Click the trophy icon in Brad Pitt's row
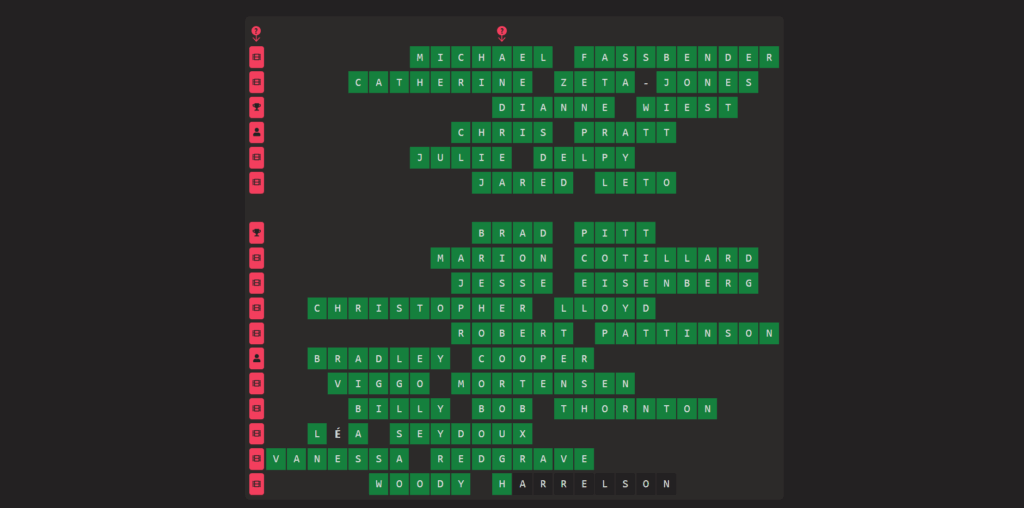This screenshot has width=1024, height=508. [x=257, y=233]
